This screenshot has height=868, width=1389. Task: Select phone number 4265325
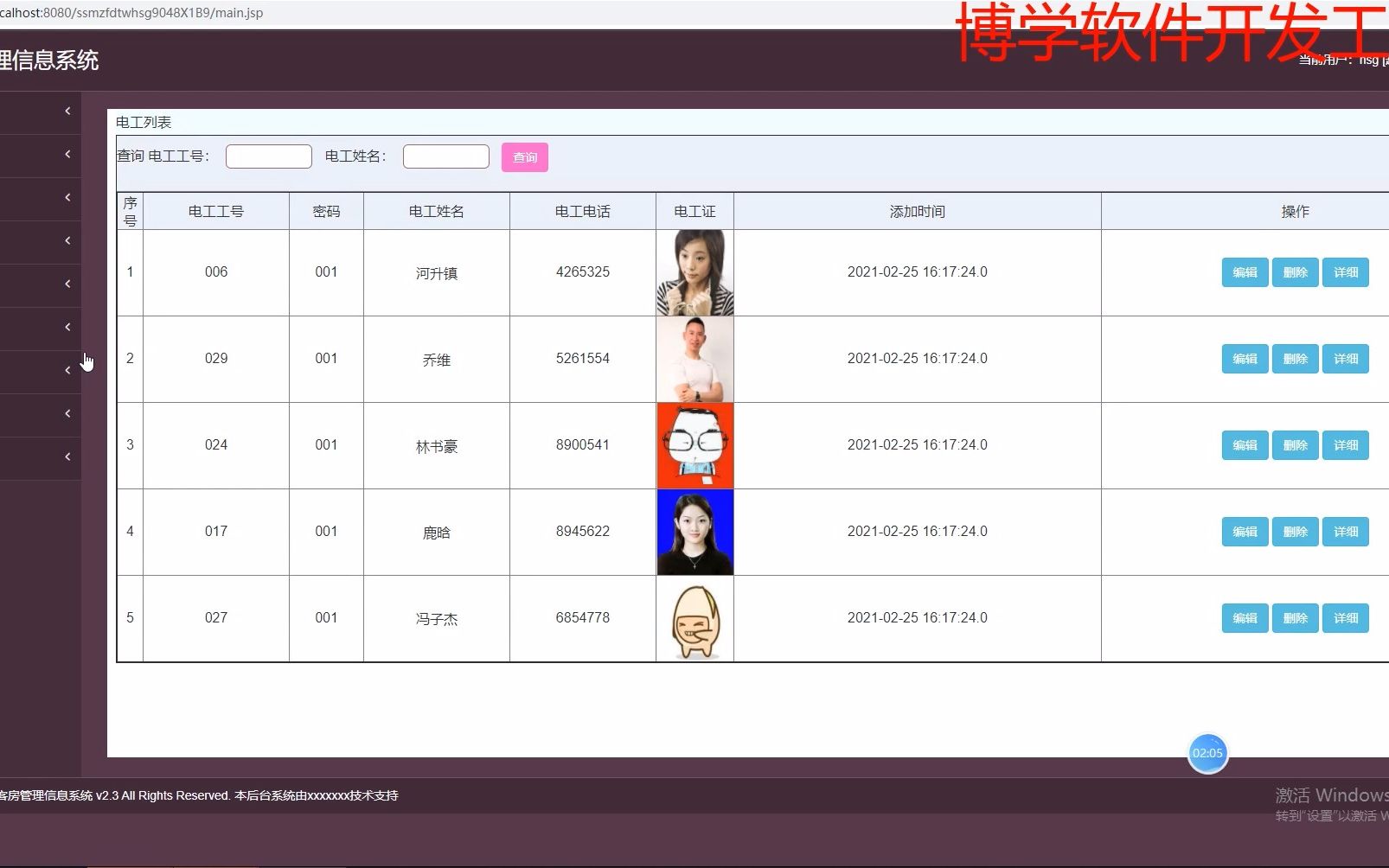tap(583, 271)
